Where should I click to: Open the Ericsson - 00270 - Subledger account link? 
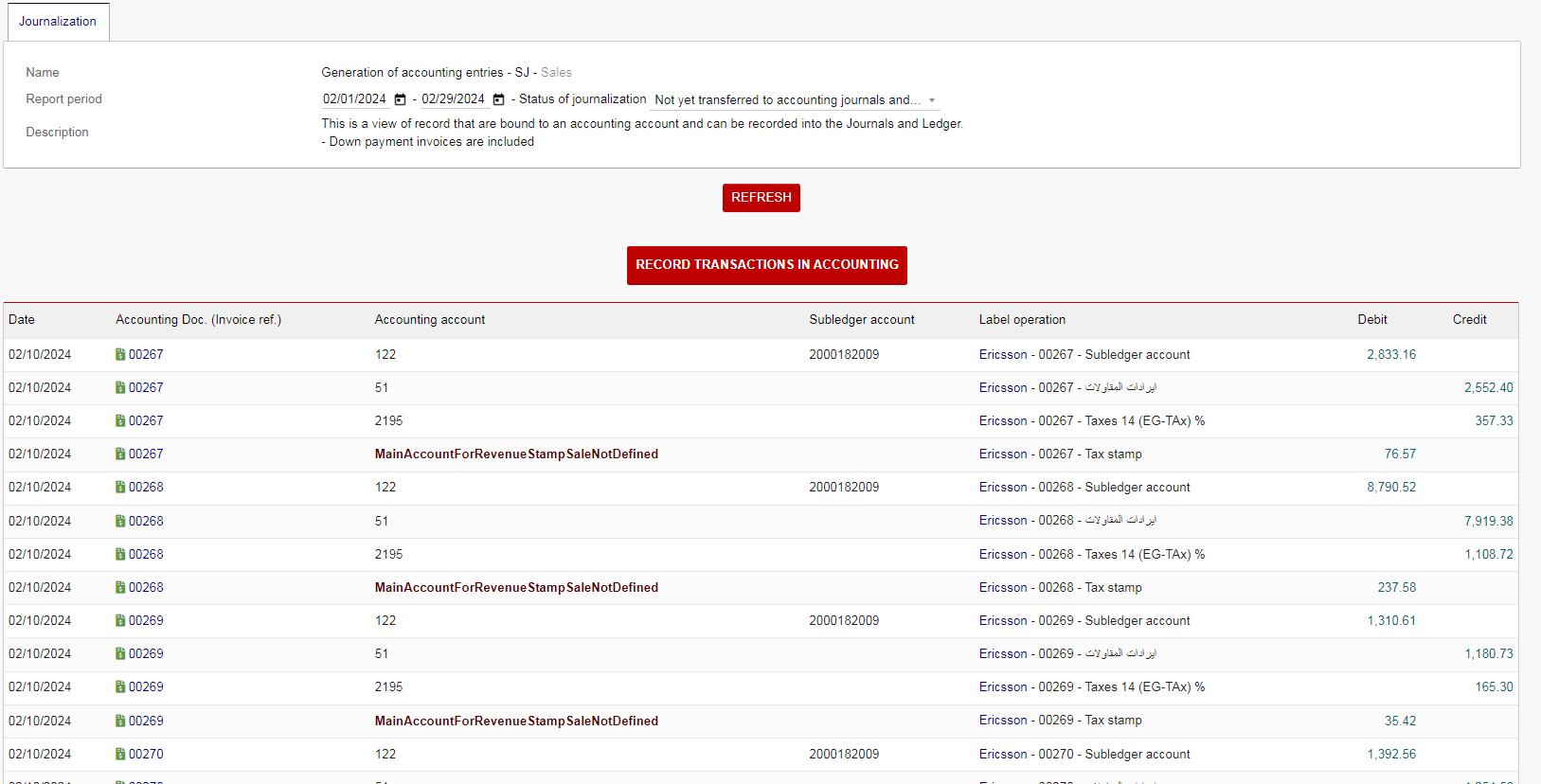(1084, 754)
